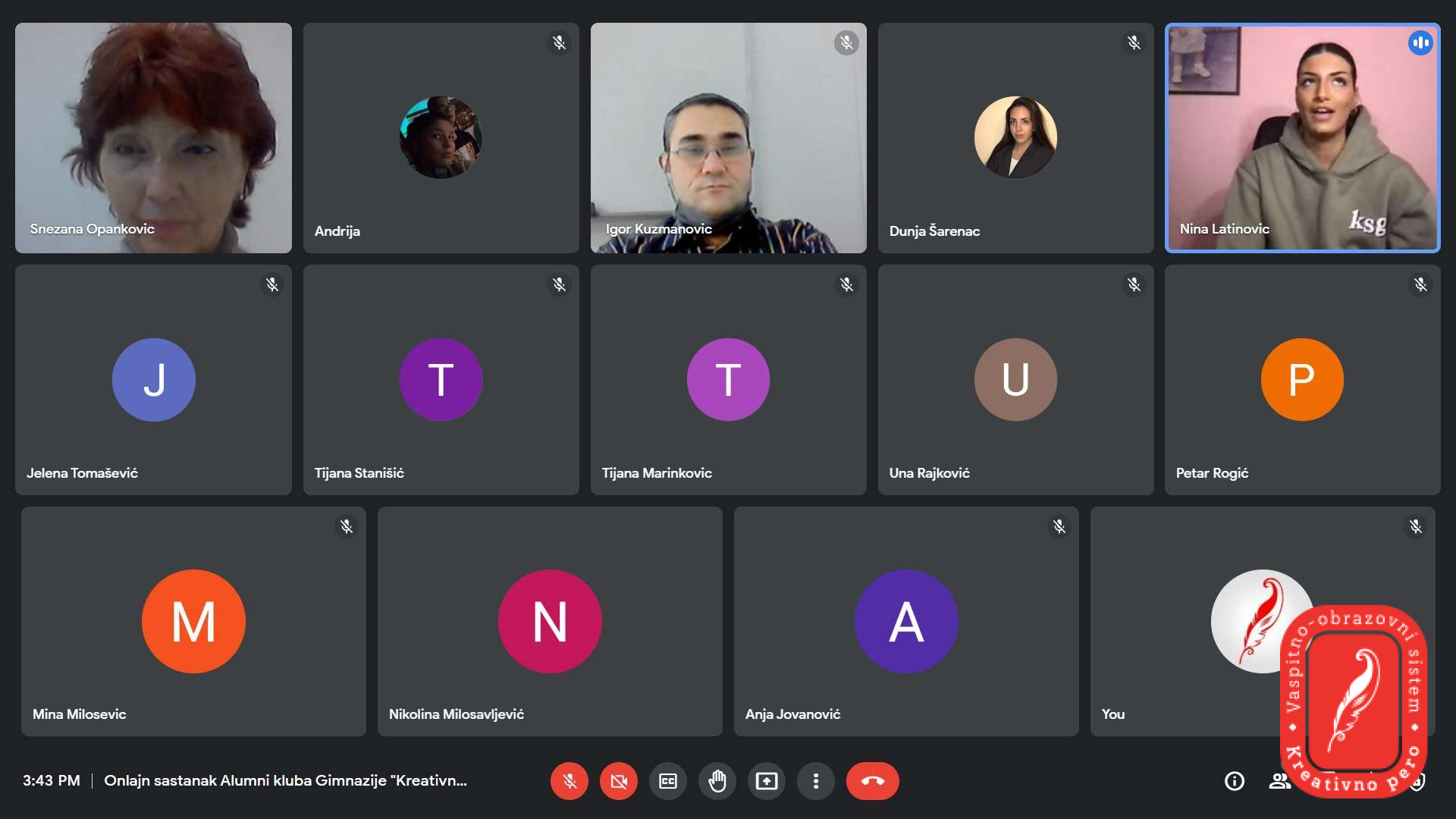Select Anja Jovanović participant tile
The height and width of the screenshot is (819, 1456).
click(x=906, y=621)
